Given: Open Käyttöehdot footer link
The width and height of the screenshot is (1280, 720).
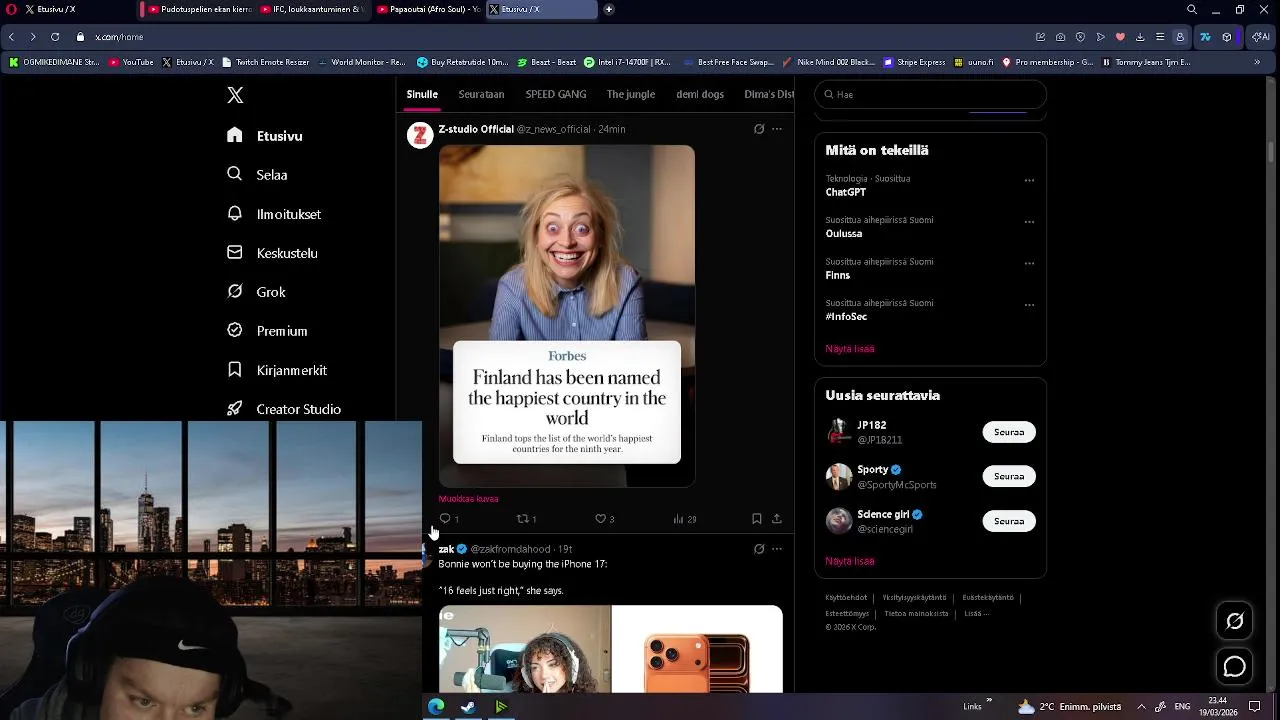Looking at the screenshot, I should coord(846,598).
